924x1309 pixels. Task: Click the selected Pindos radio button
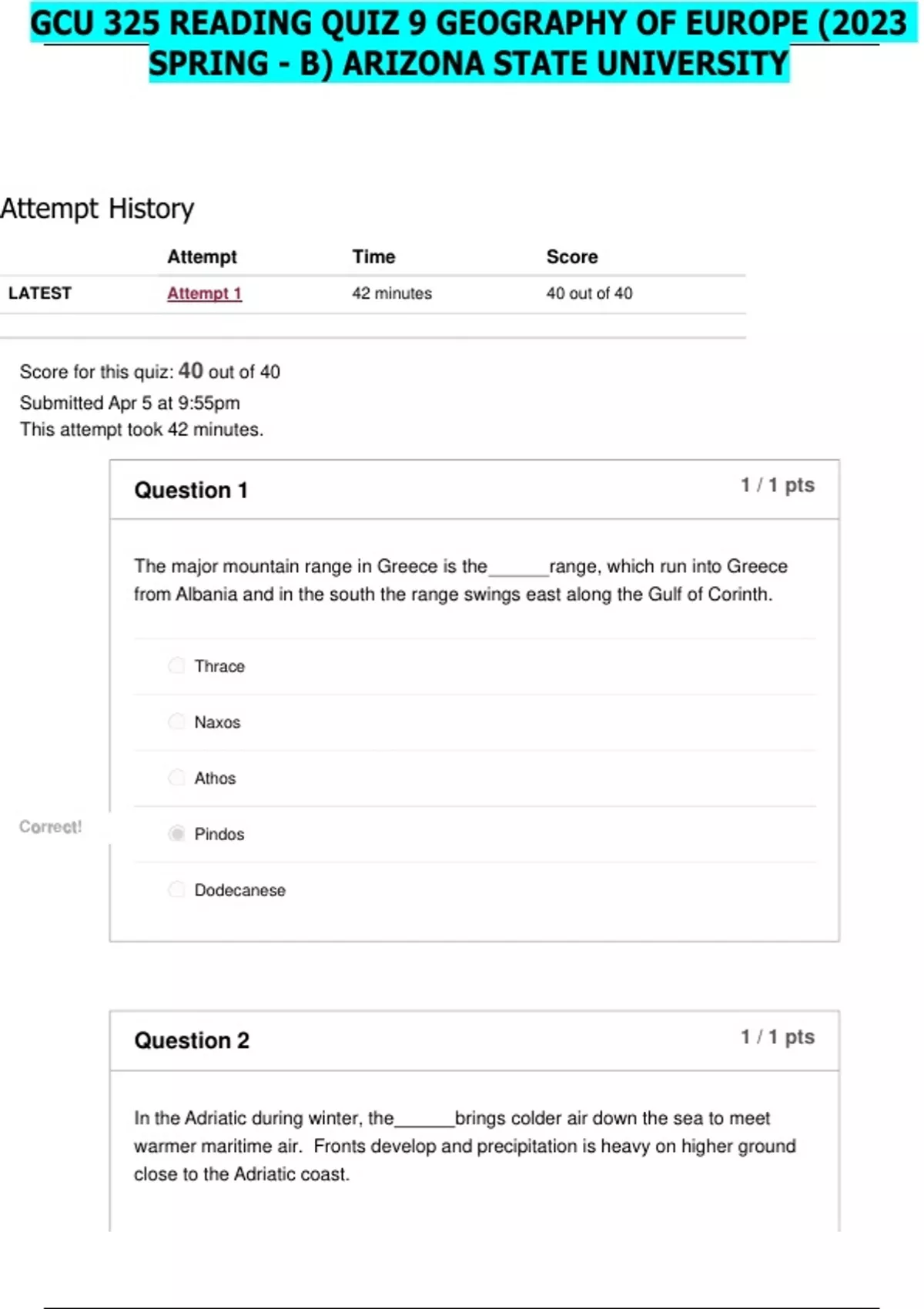pos(177,834)
